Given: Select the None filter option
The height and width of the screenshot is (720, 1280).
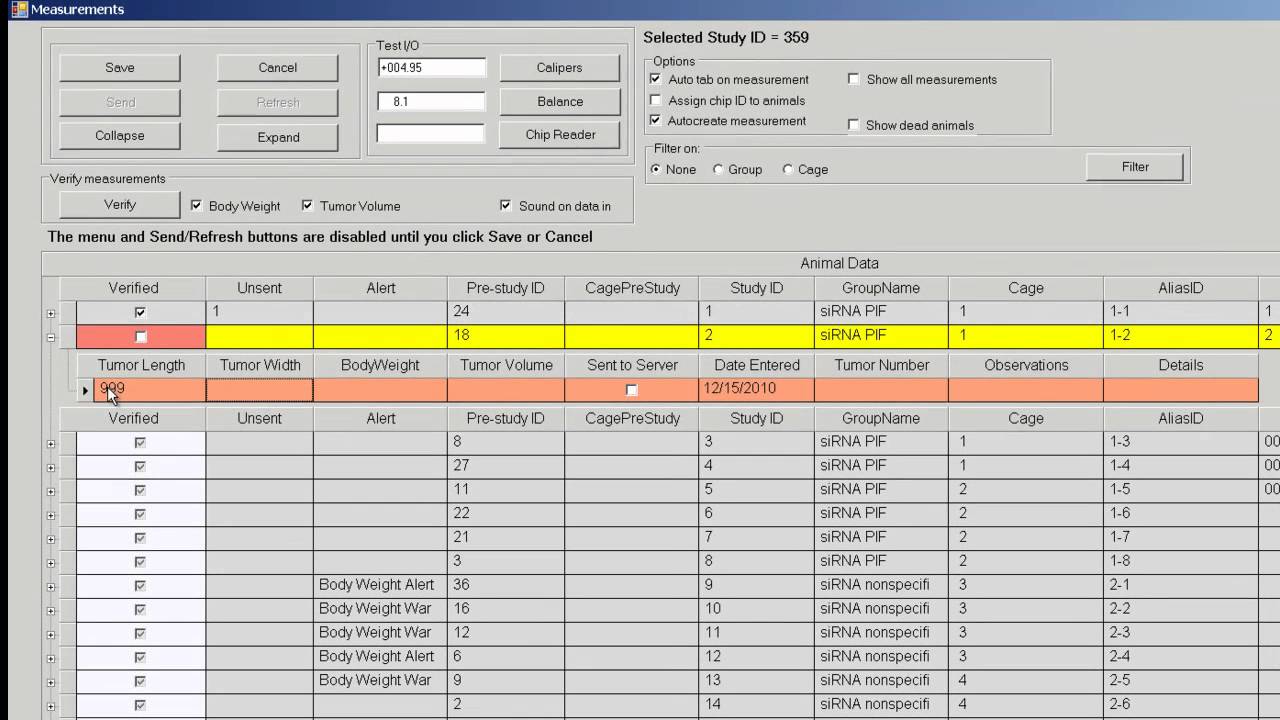Looking at the screenshot, I should point(656,170).
